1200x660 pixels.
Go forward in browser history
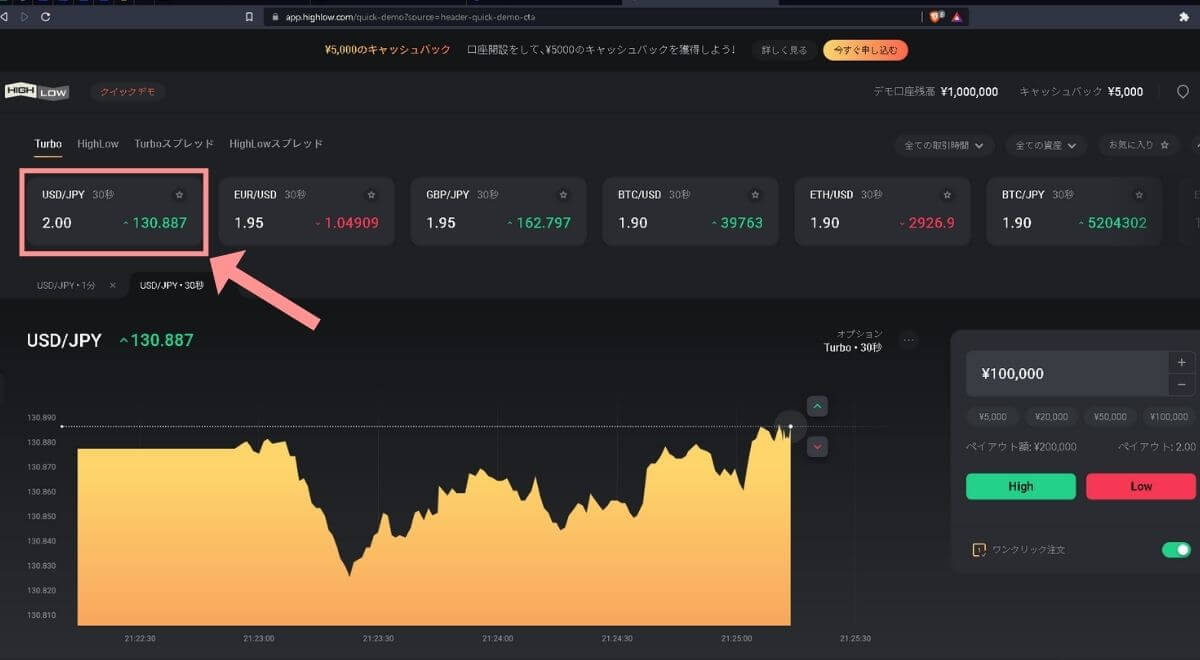25,17
